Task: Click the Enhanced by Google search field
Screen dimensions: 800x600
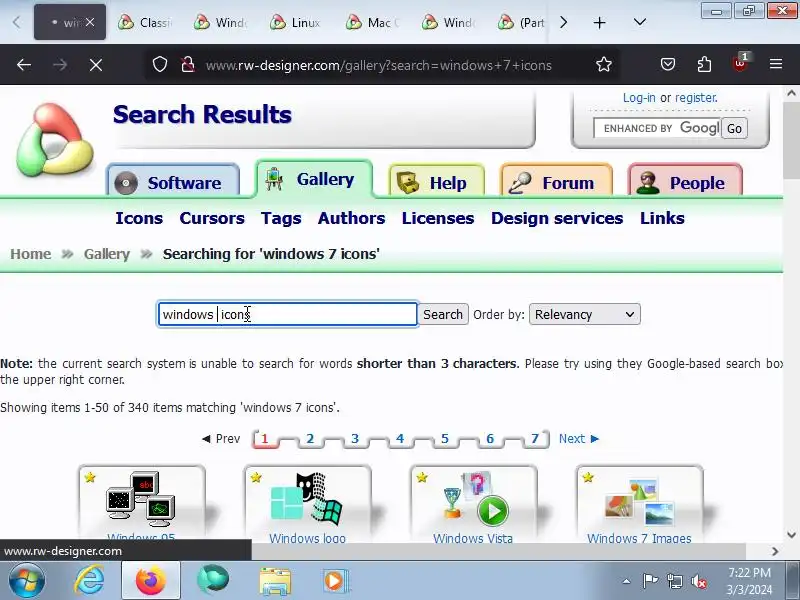Action: tap(658, 128)
